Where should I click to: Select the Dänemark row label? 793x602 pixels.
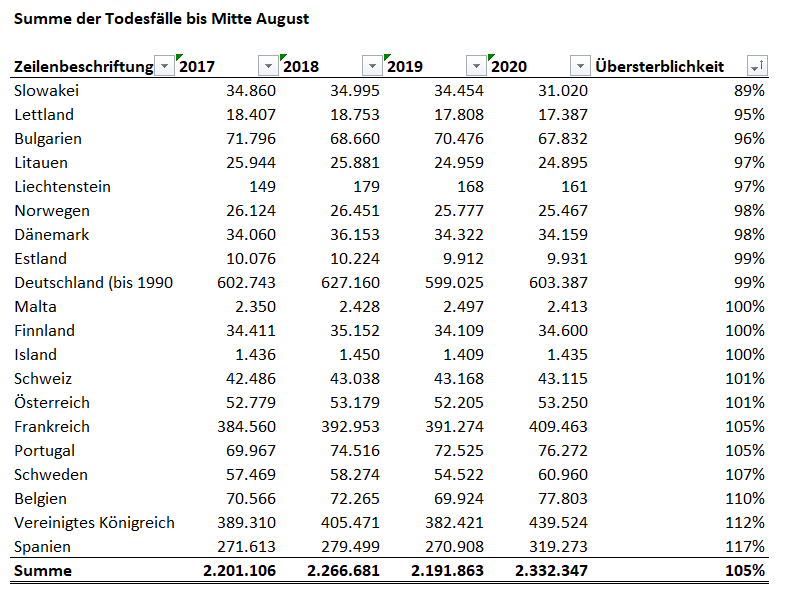tap(52, 235)
